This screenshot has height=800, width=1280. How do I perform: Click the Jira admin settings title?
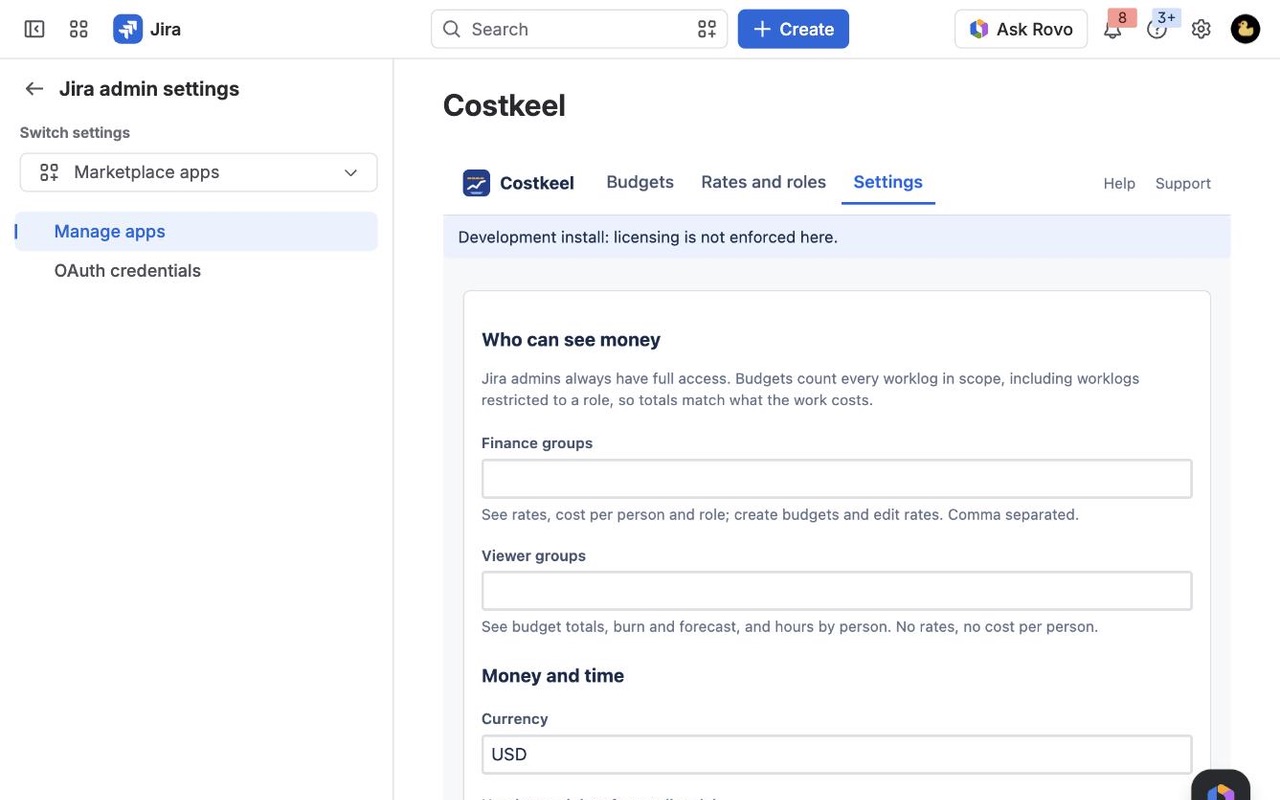(149, 89)
